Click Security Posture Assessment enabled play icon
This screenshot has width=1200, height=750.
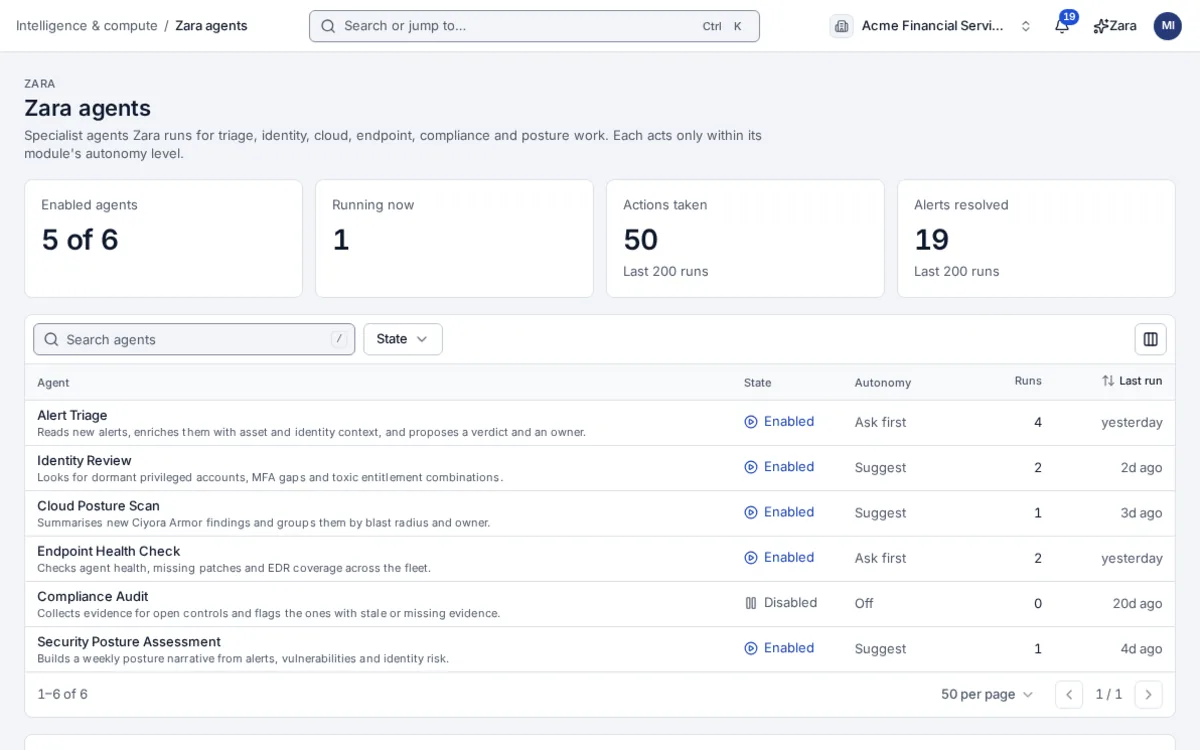click(x=751, y=648)
